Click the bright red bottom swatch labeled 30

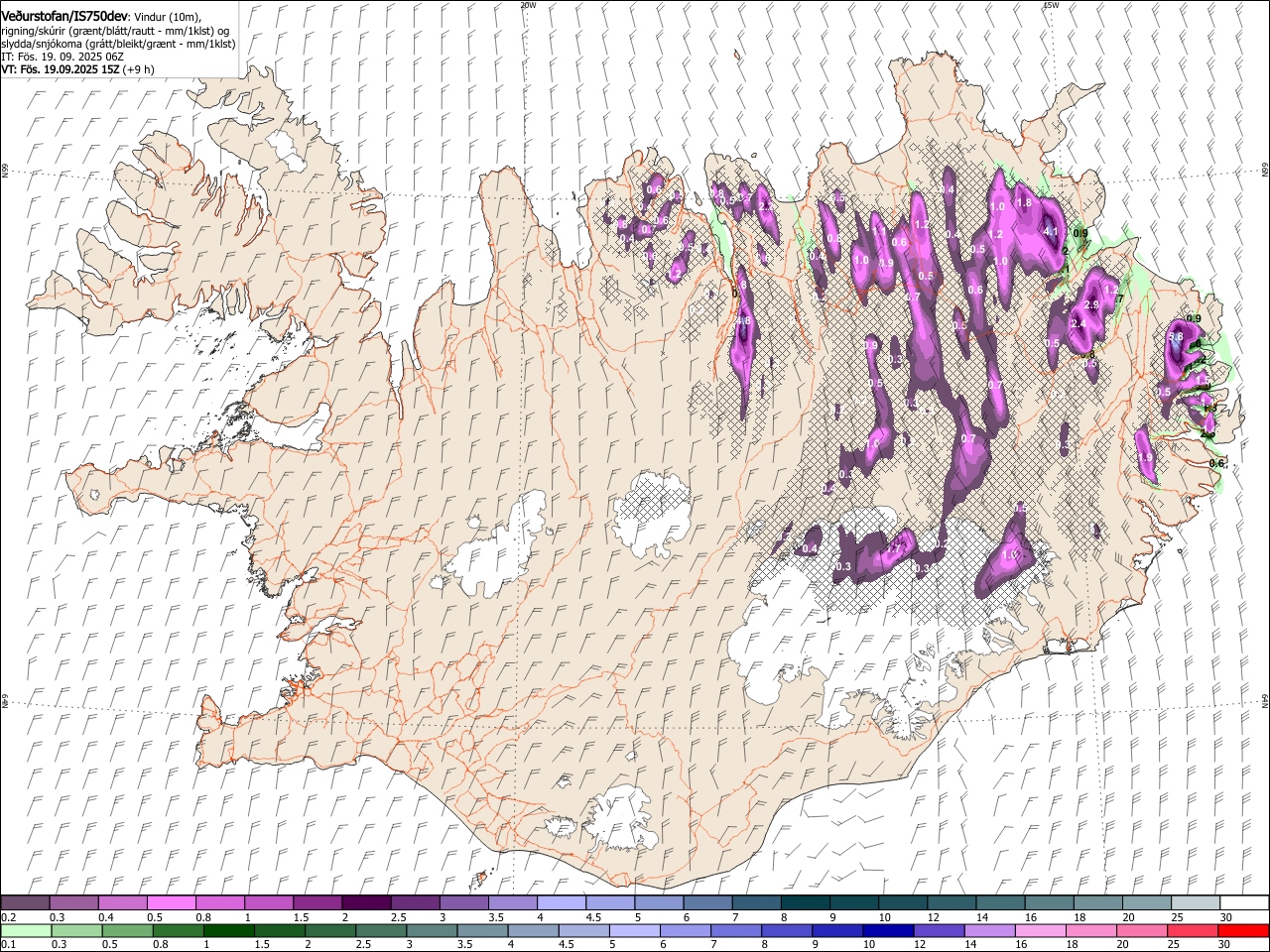[1242, 930]
